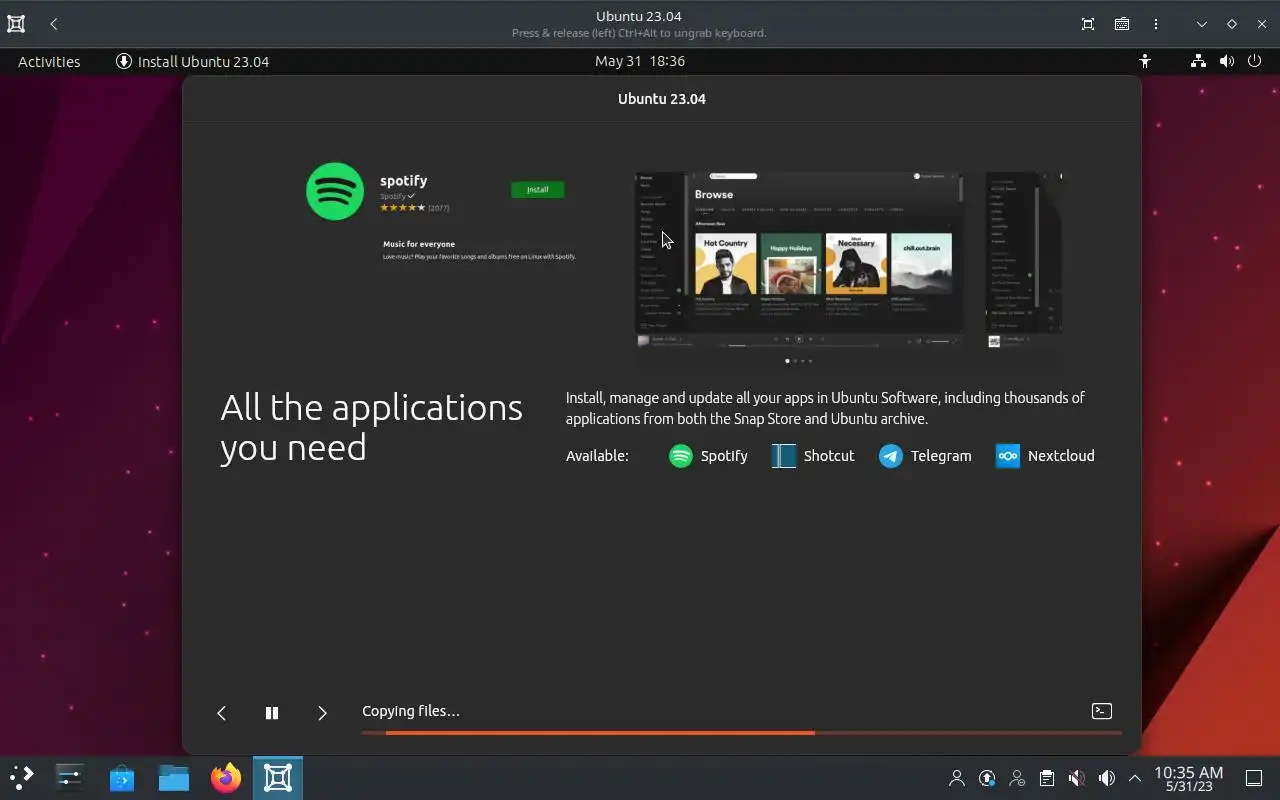Click the power icon in guest top bar
The height and width of the screenshot is (800, 1280).
click(x=1255, y=61)
